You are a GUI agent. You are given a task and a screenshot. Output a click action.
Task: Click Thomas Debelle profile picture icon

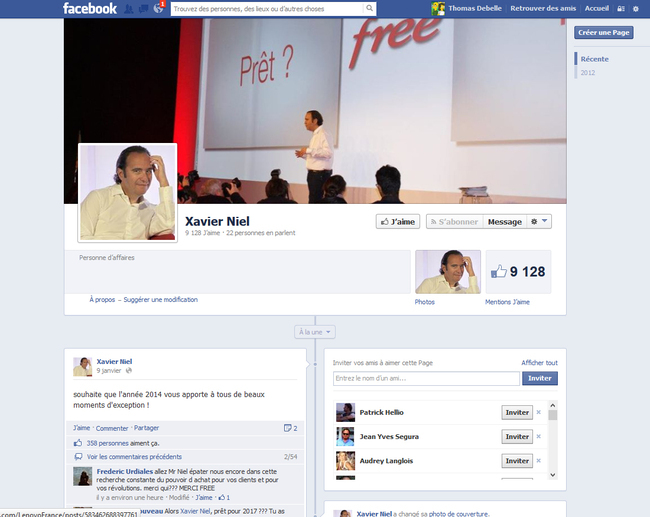pos(438,9)
